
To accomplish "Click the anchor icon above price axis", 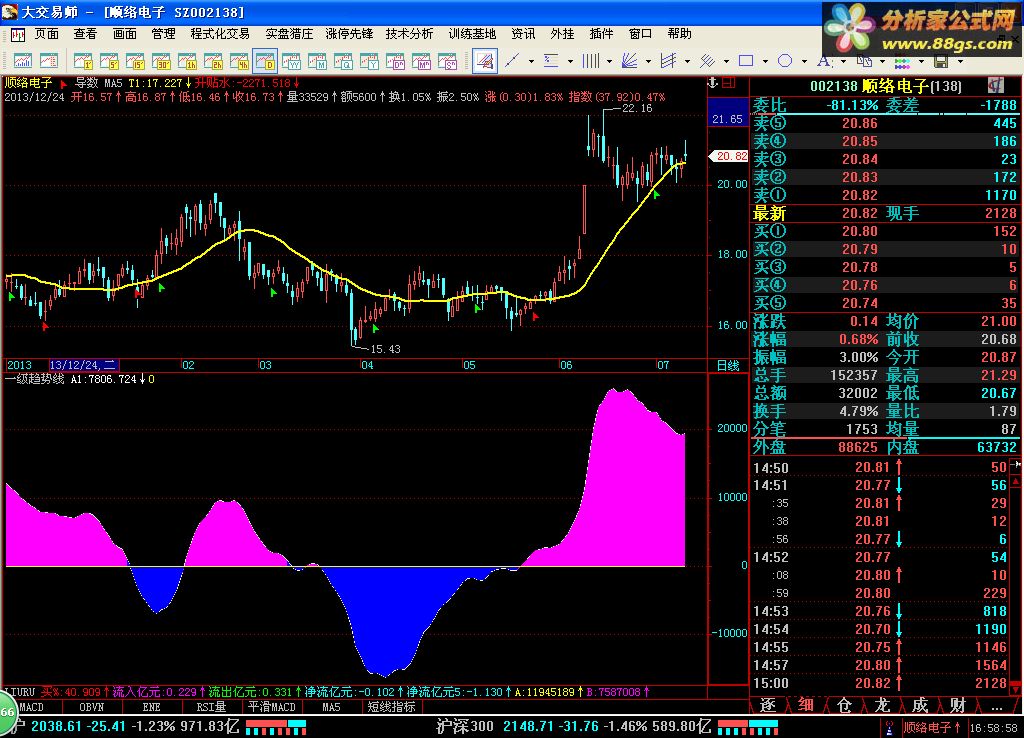I will (713, 82).
